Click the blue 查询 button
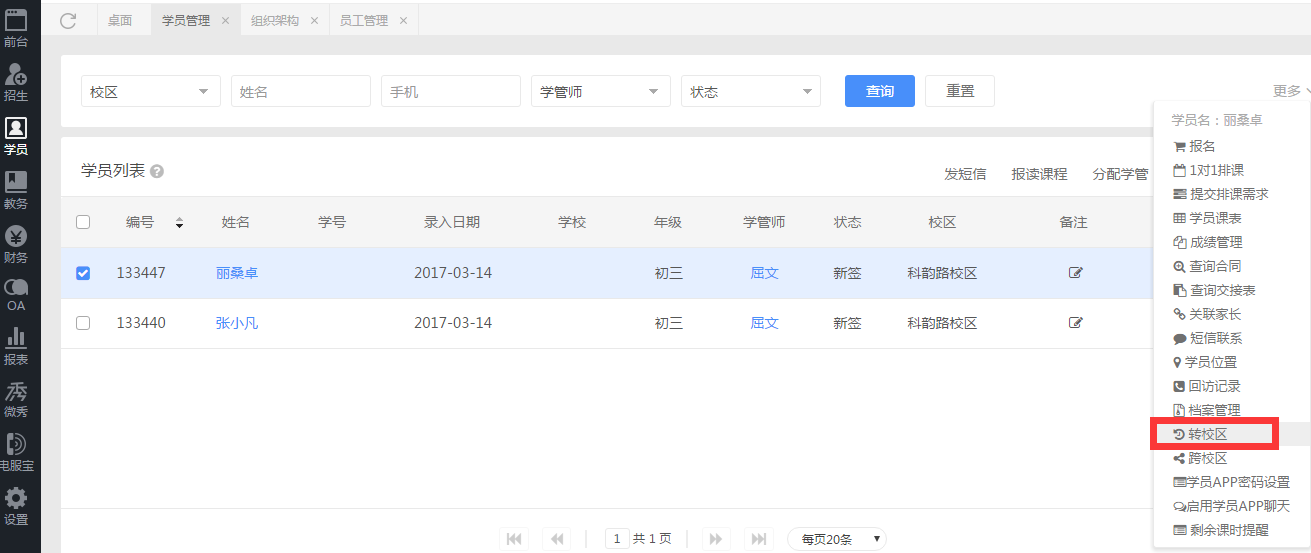This screenshot has width=1311, height=553. tap(880, 91)
